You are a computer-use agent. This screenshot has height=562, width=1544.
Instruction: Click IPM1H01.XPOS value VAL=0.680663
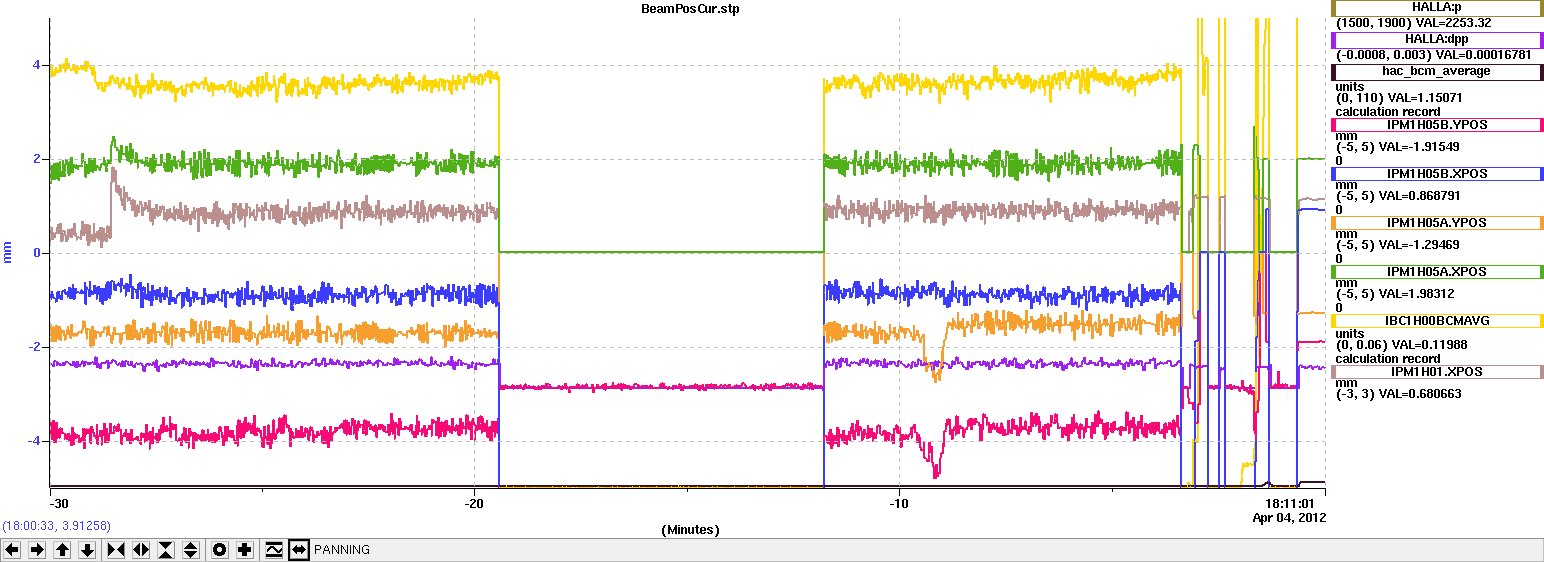point(1419,394)
